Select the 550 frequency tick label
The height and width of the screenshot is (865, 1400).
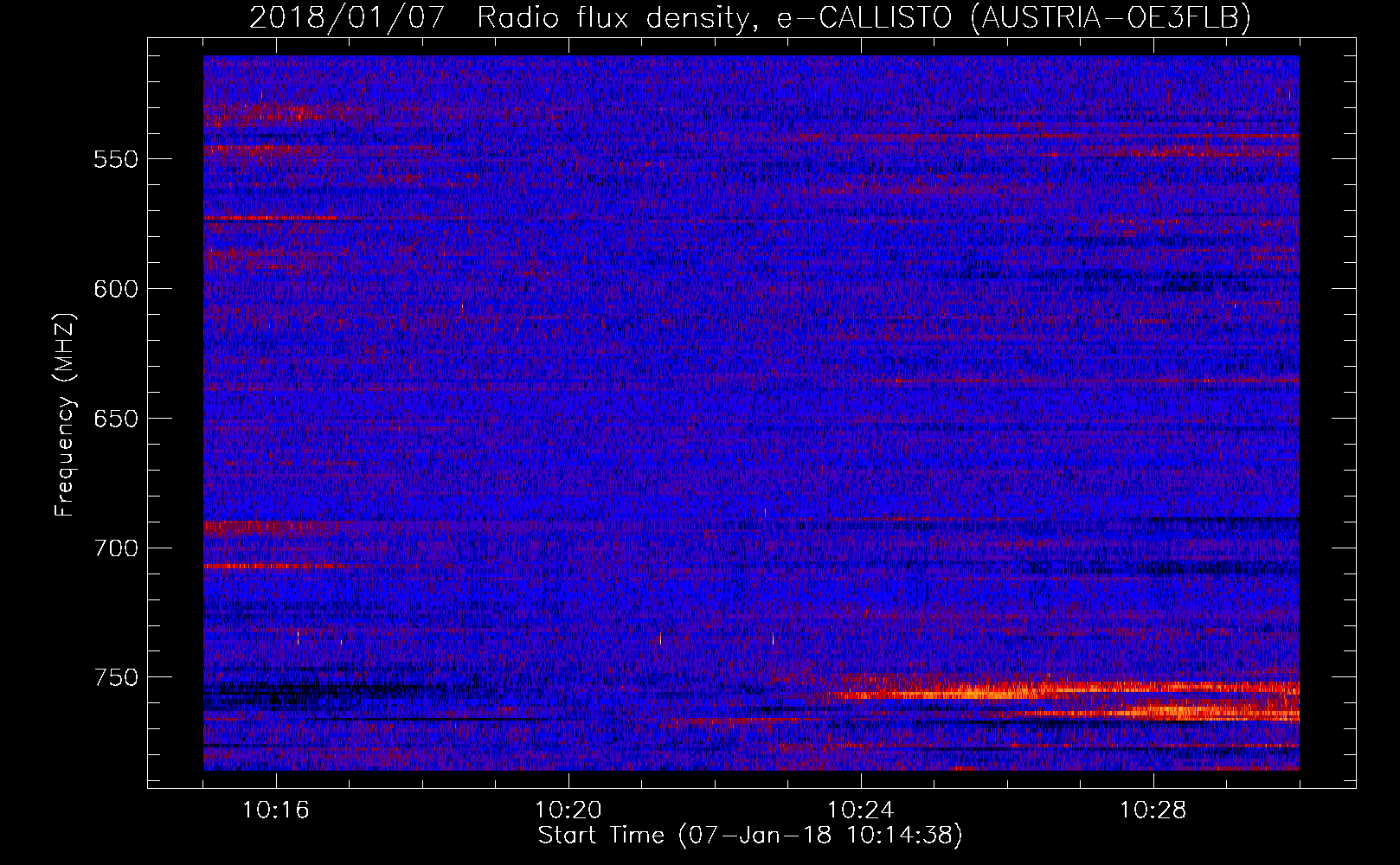[116, 159]
